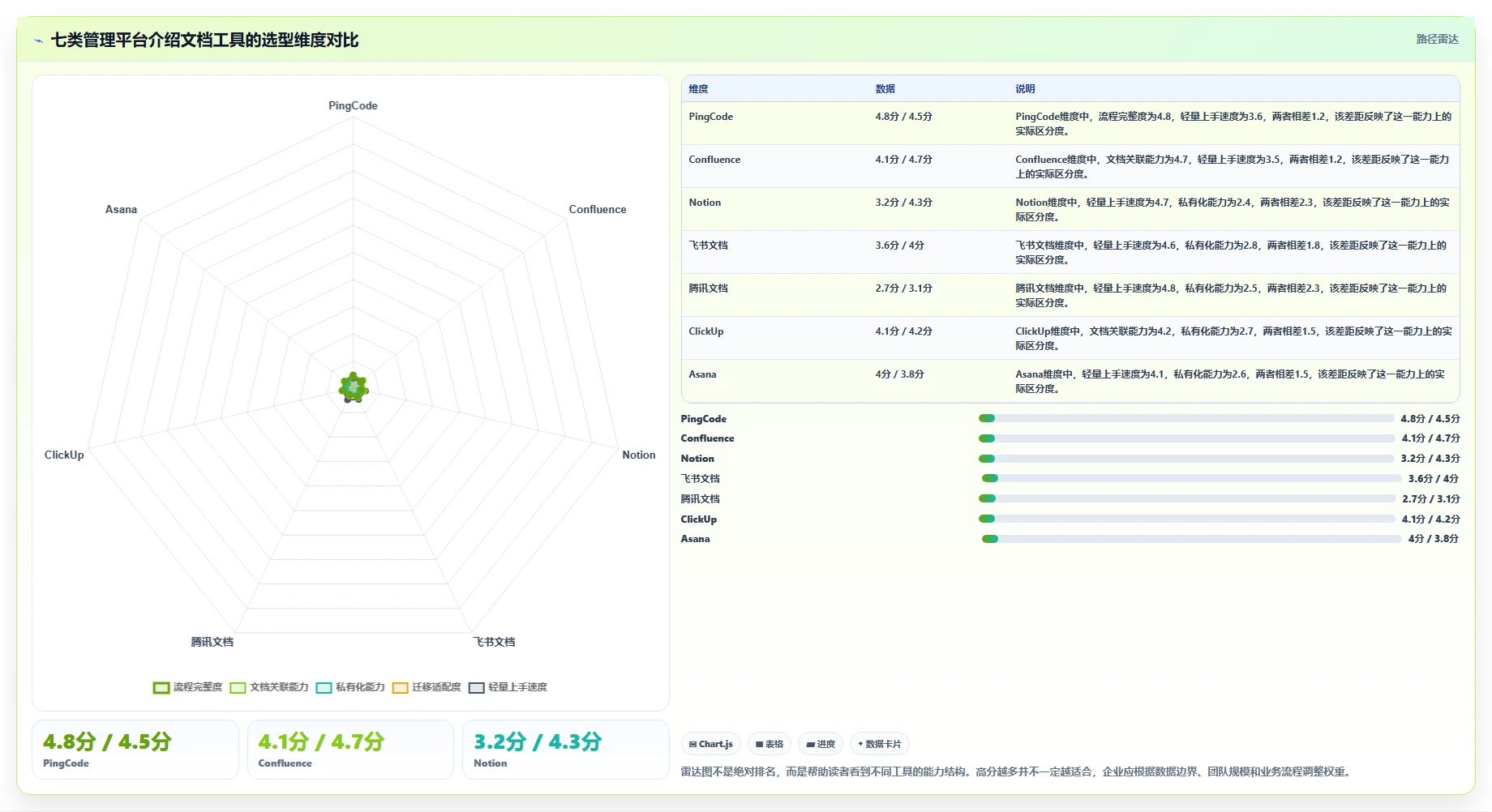
Task: Click the Confluence description cell in the table
Action: 1233,166
